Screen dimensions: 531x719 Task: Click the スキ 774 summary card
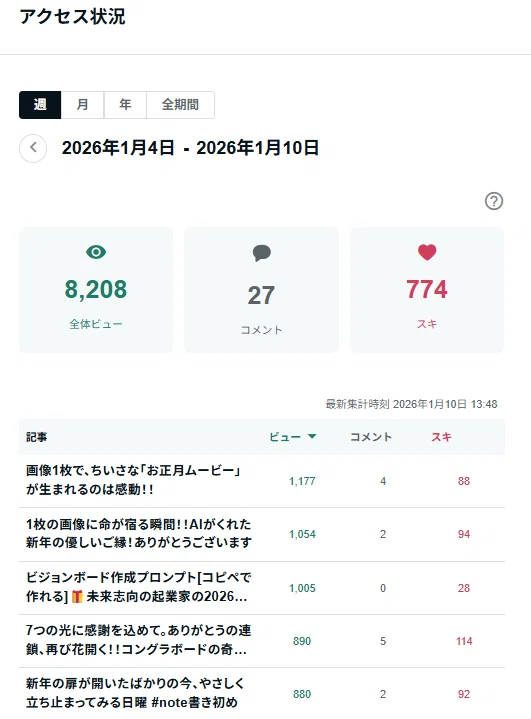click(427, 290)
